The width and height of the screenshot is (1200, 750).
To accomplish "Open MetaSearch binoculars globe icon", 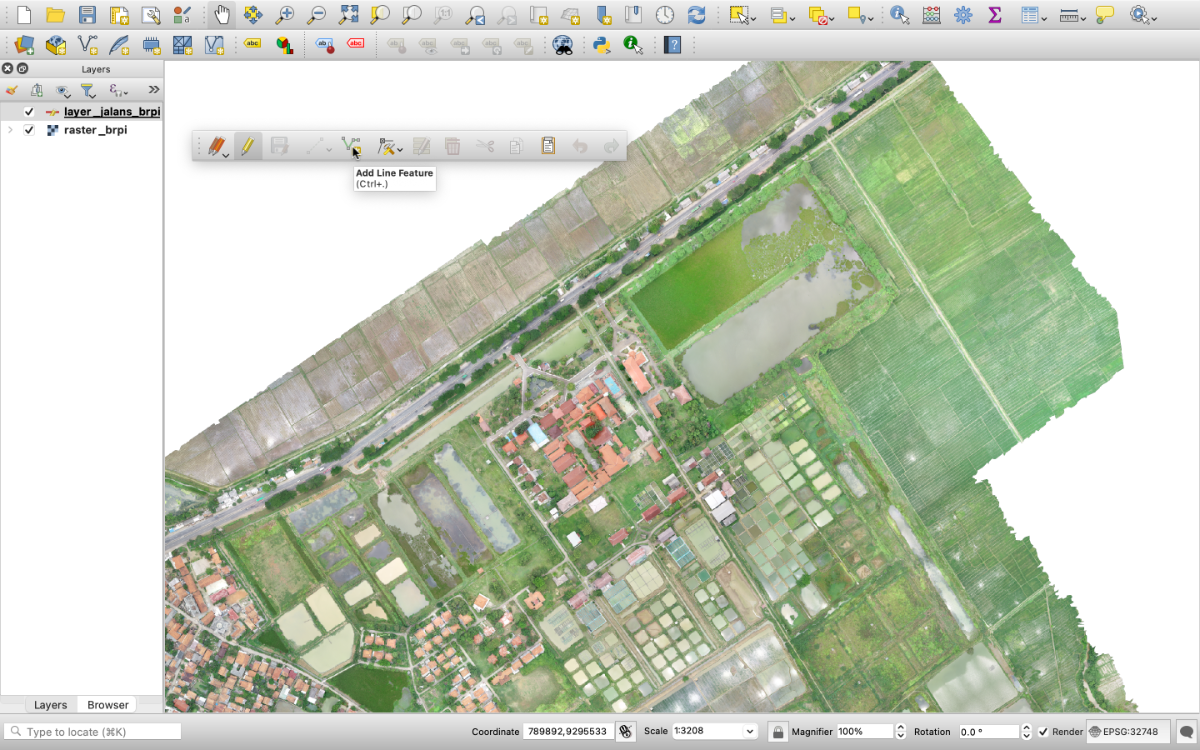I will click(x=563, y=45).
